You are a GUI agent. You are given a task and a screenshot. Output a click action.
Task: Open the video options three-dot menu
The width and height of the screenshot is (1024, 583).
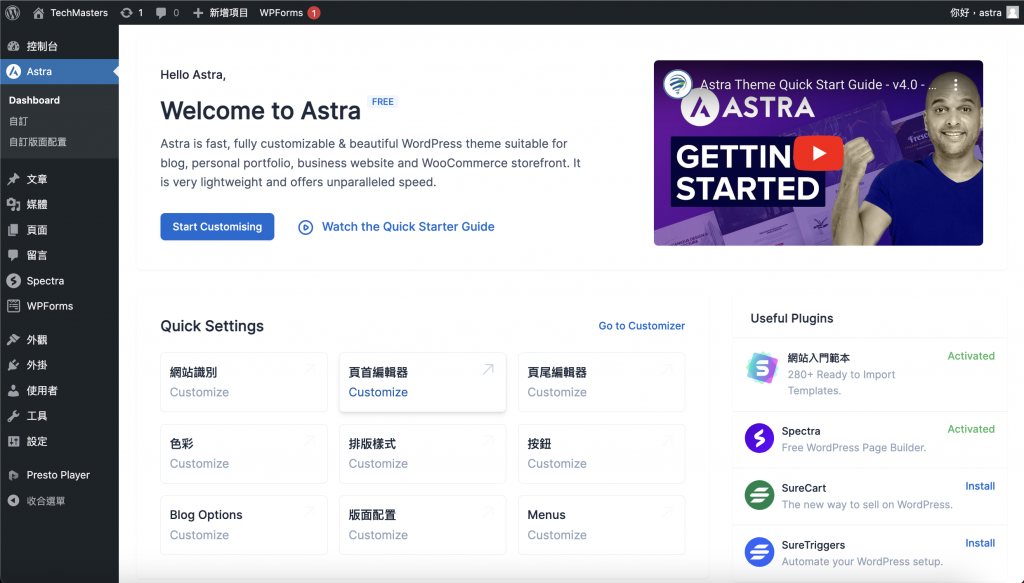coord(955,85)
